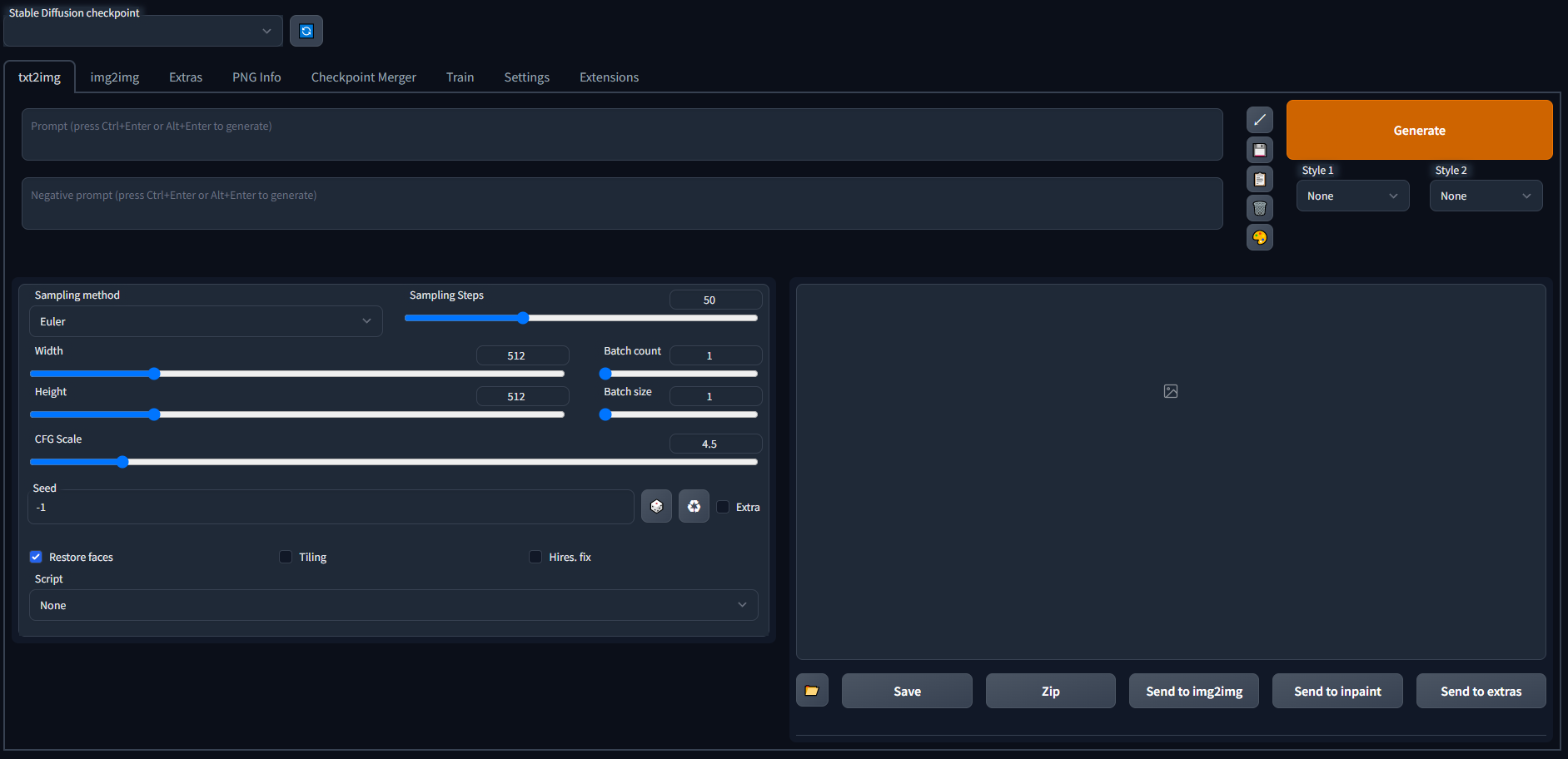Image resolution: width=1568 pixels, height=759 pixels.
Task: Expand the Style 1 dropdown
Action: (1352, 196)
